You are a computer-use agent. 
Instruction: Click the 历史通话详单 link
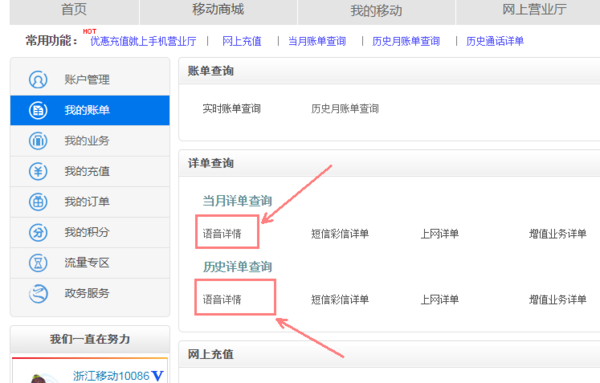495,41
